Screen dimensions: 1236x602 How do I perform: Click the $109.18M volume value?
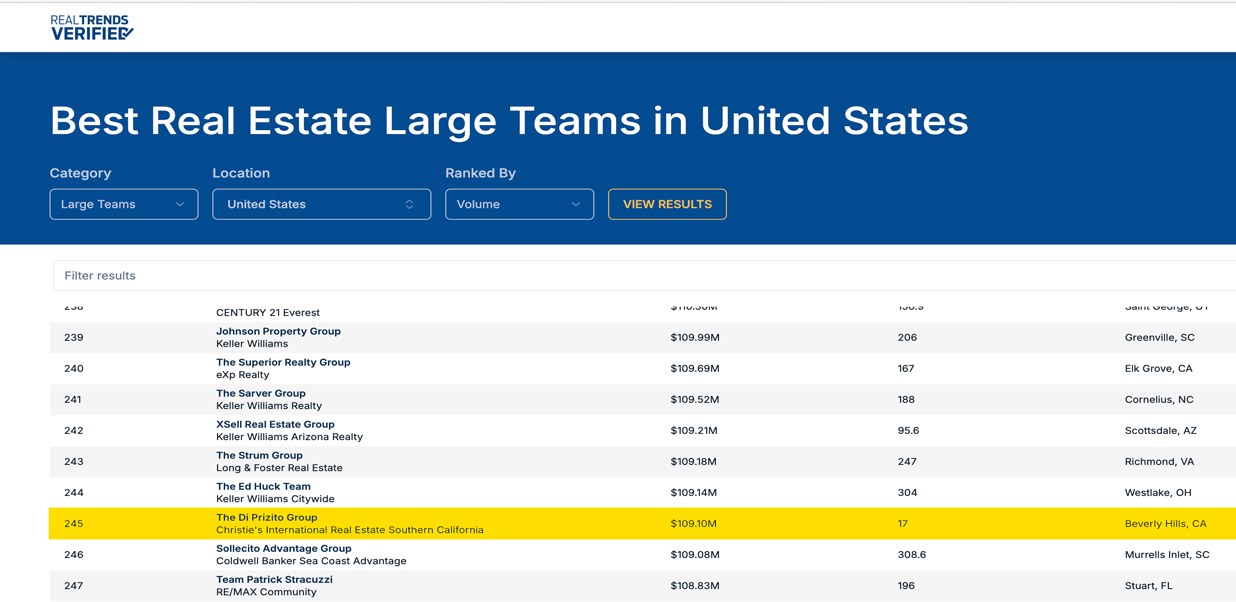coord(694,462)
